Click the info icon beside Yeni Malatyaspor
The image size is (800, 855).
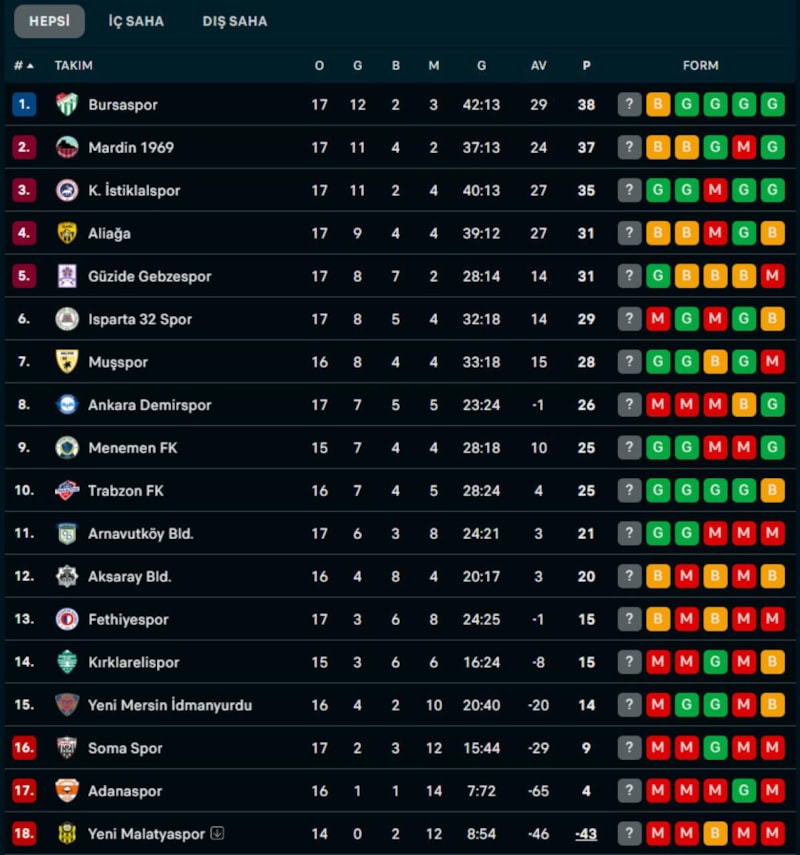click(x=217, y=834)
